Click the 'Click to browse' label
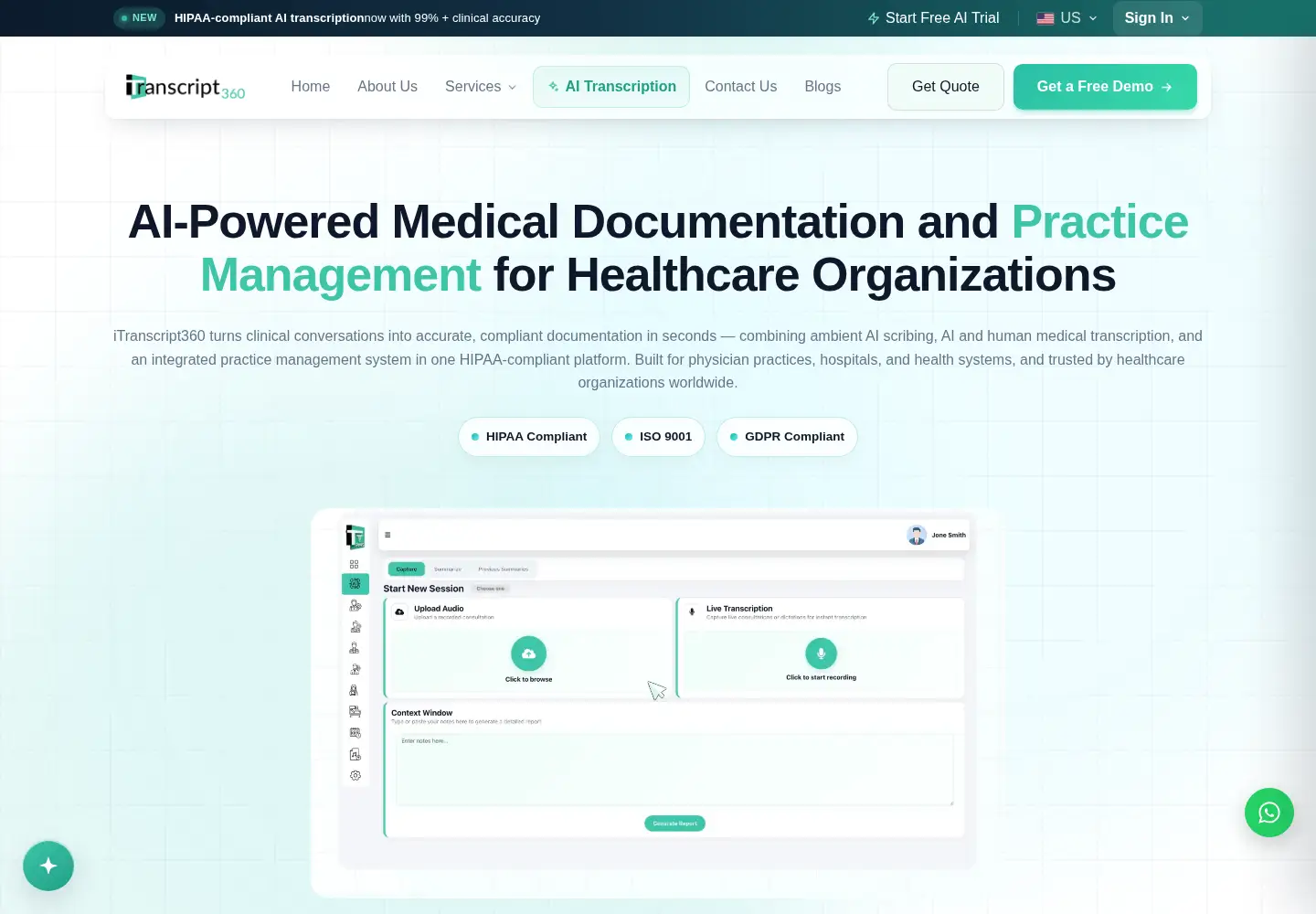Image resolution: width=1316 pixels, height=914 pixels. click(528, 679)
